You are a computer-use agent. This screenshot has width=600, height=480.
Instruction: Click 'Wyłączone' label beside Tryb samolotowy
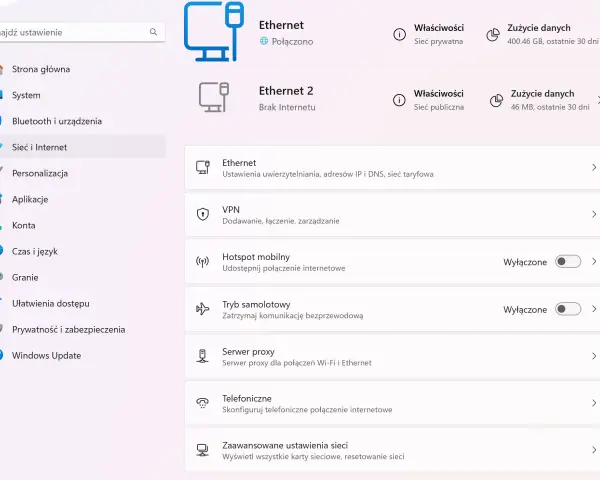525,309
